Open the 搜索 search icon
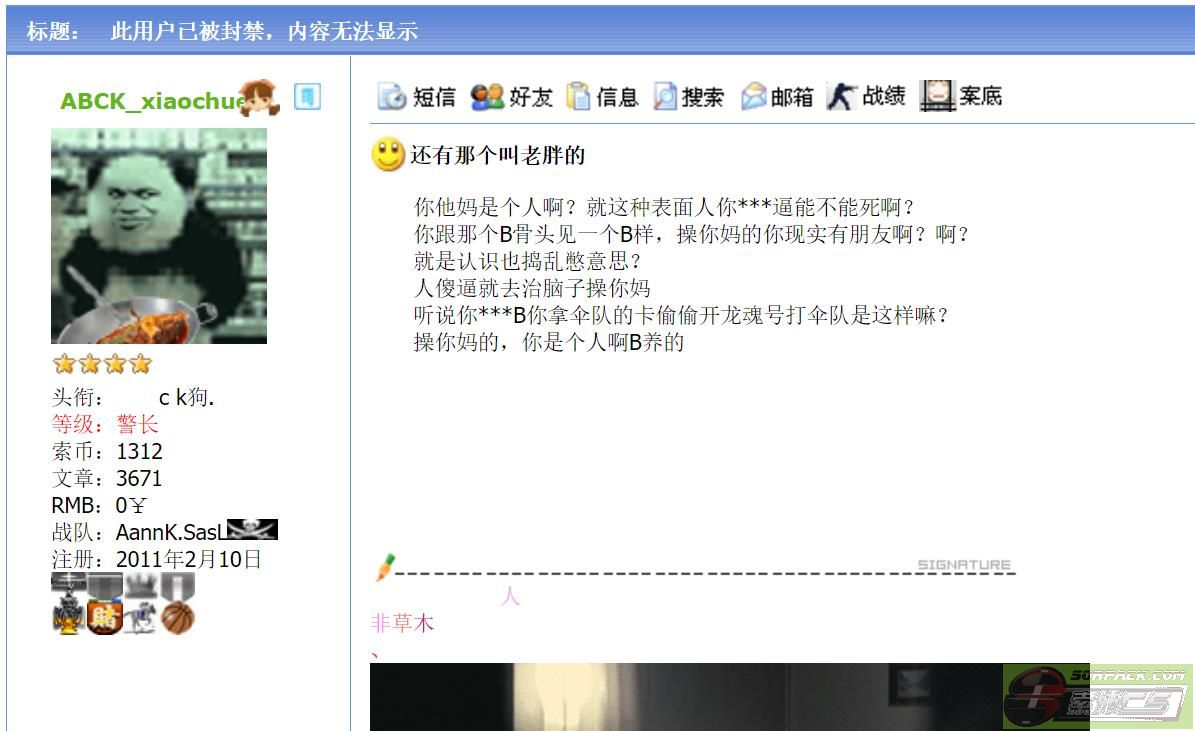 665,97
